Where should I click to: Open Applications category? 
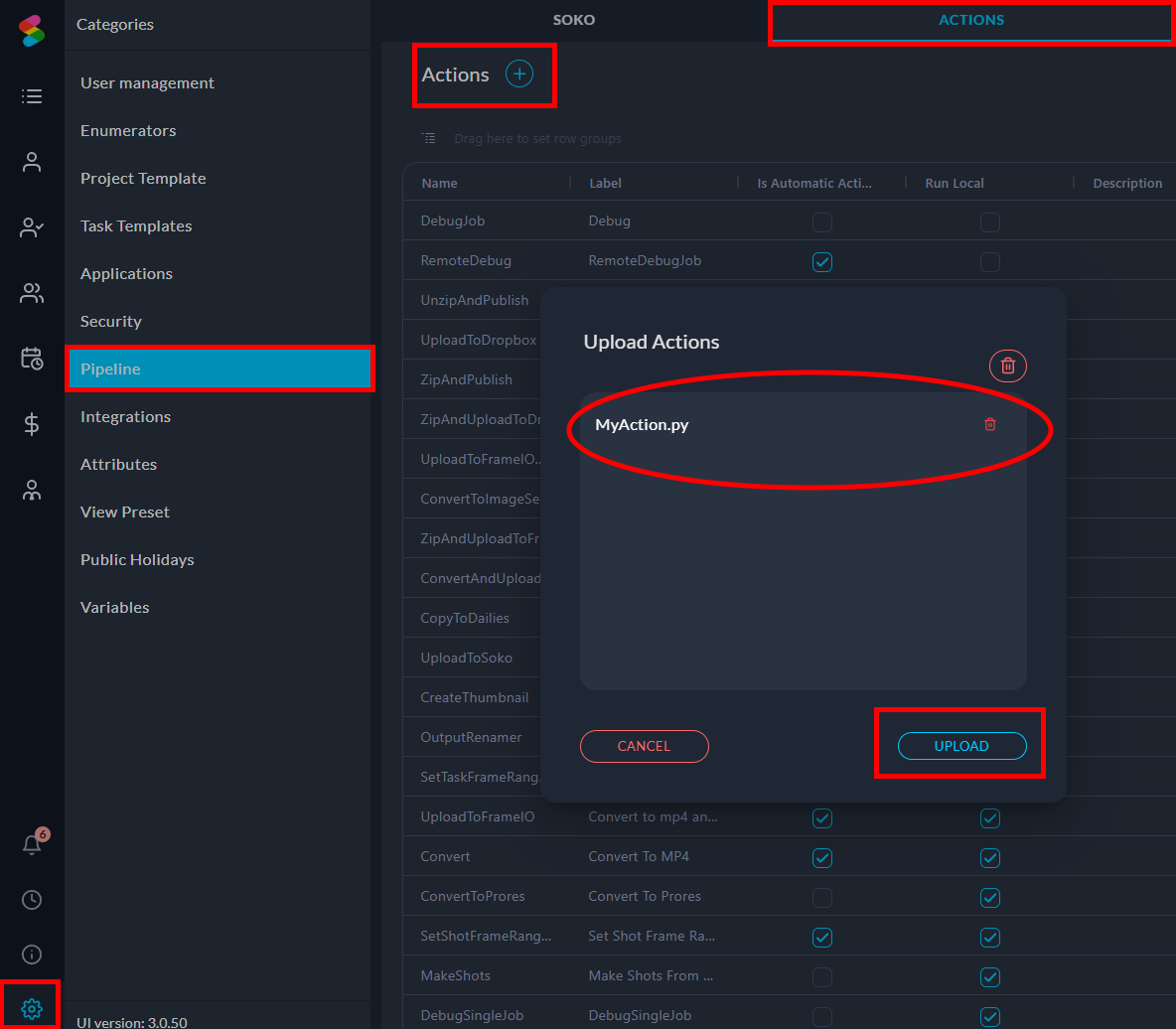click(126, 274)
